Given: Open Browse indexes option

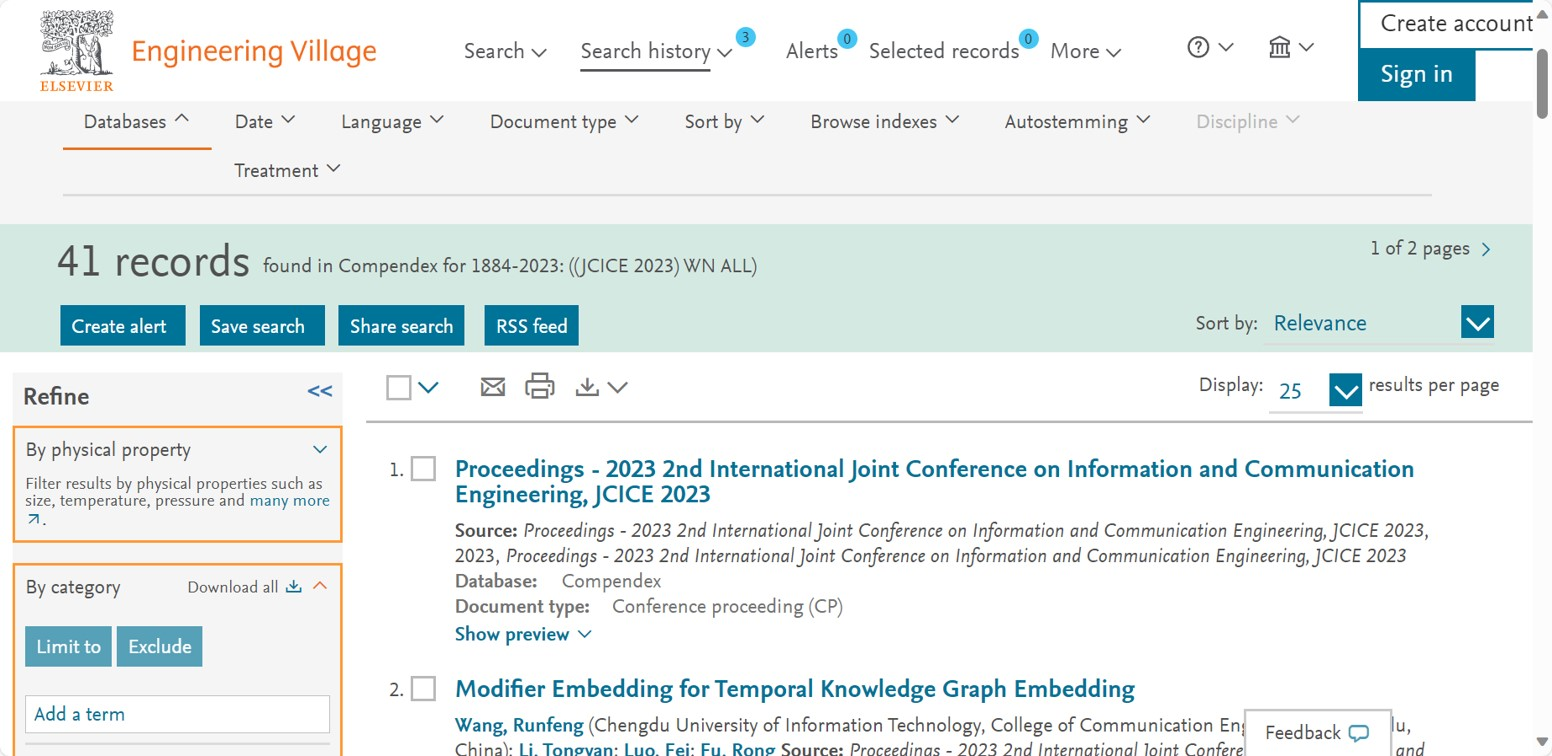Looking at the screenshot, I should [884, 121].
